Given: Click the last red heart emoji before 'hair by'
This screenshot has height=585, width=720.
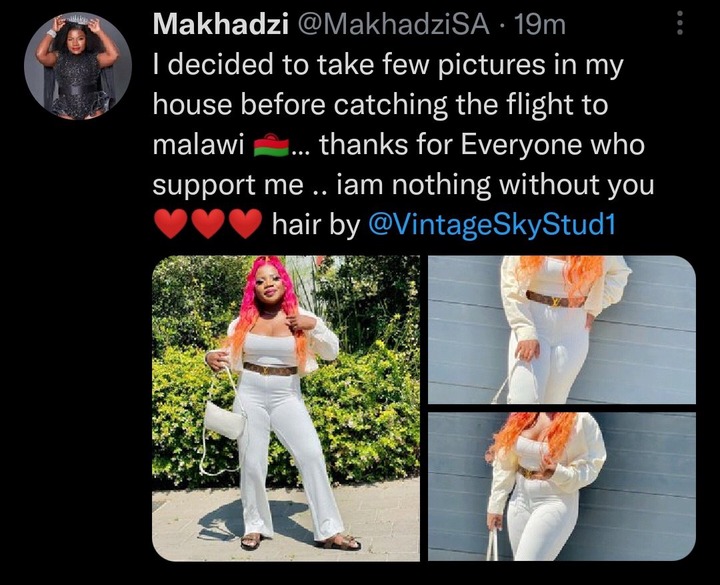Looking at the screenshot, I should pos(245,224).
